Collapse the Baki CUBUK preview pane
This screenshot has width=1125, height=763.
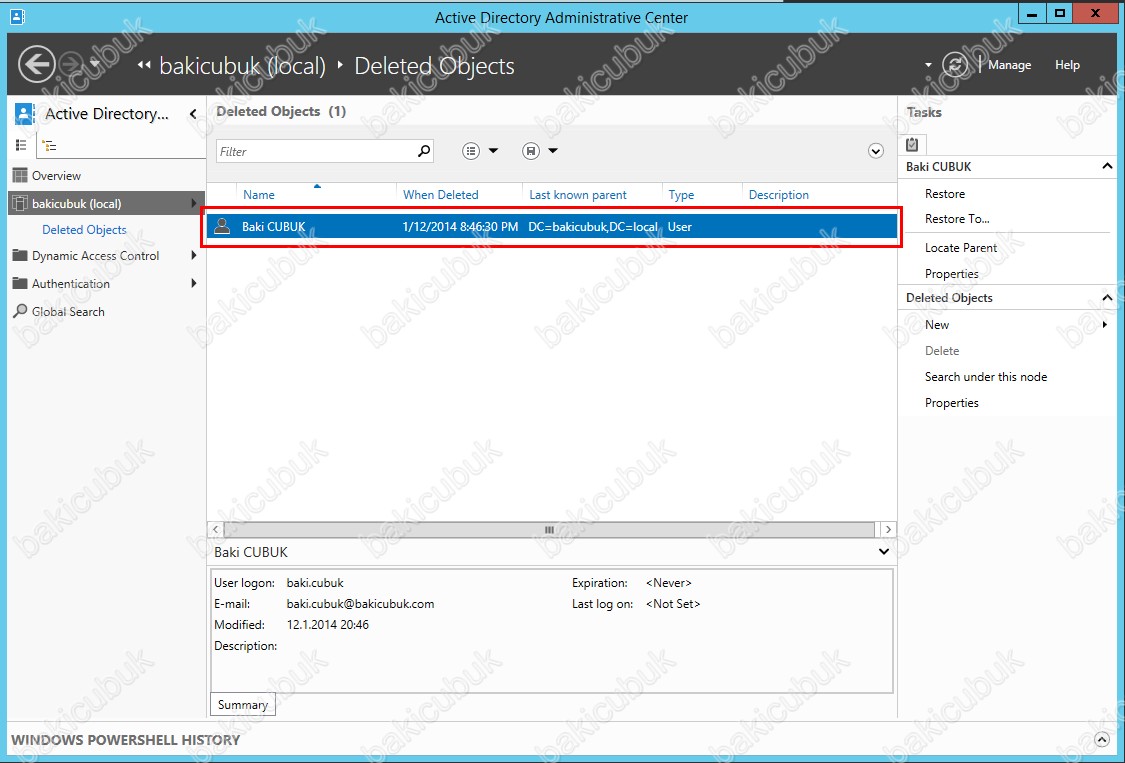[x=883, y=552]
